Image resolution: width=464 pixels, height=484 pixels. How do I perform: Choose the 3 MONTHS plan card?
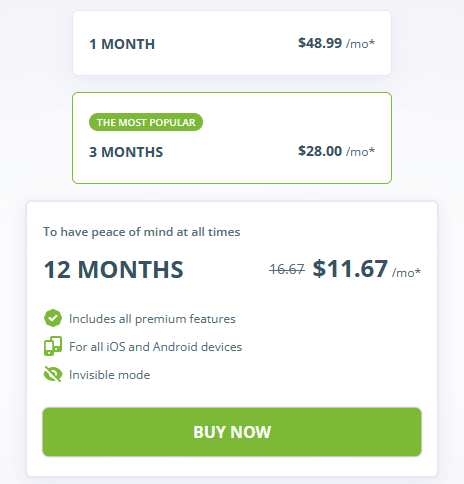tap(232, 138)
